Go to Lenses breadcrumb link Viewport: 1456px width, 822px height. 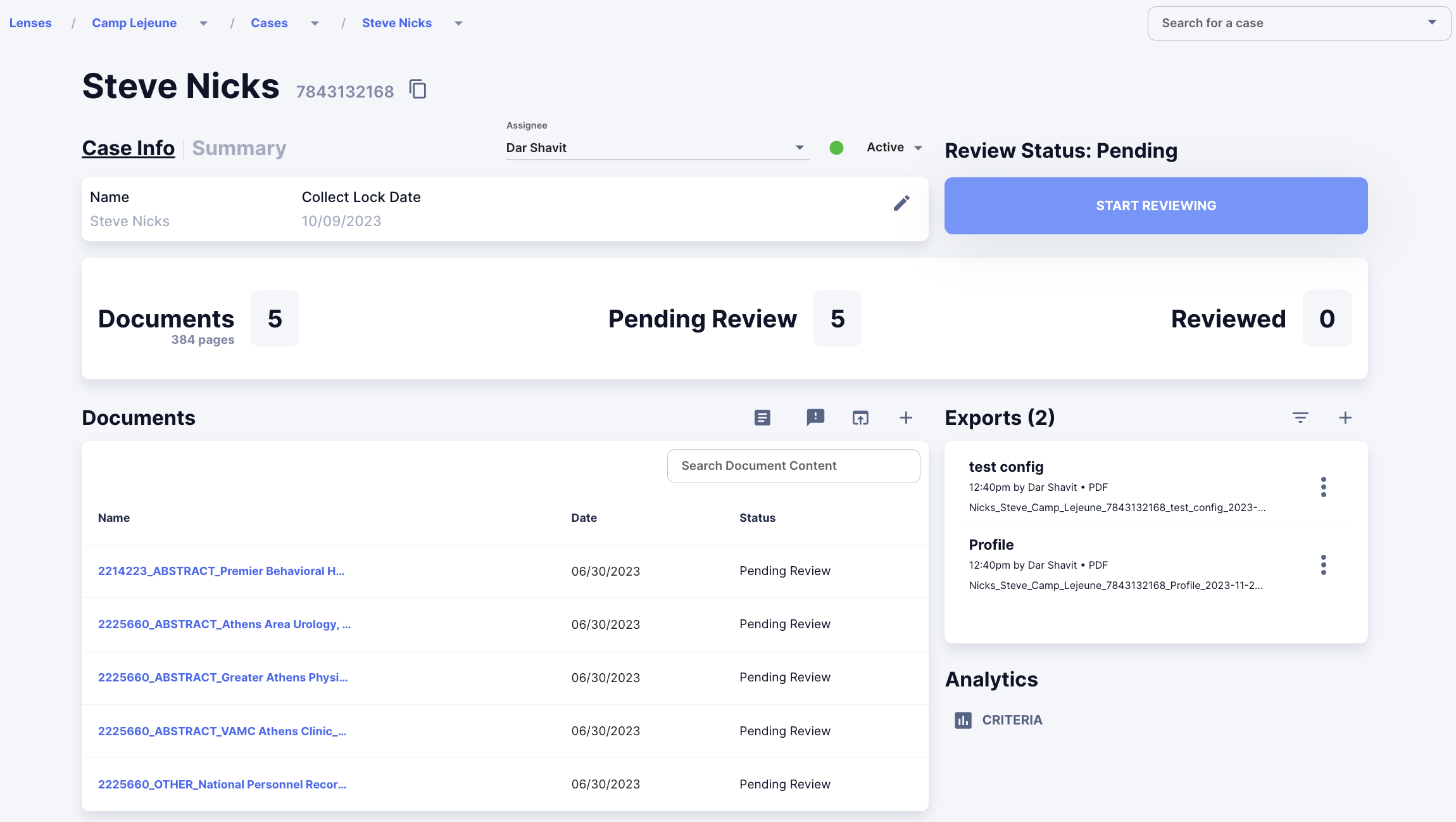click(30, 23)
